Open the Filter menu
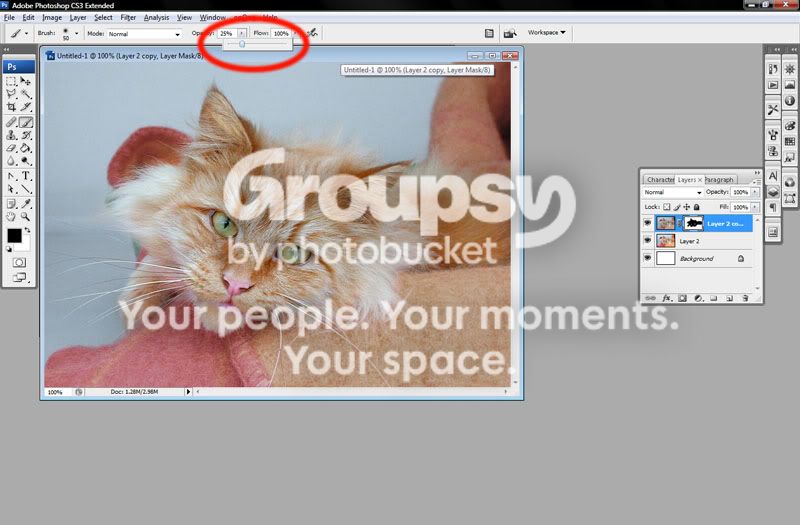Screen dimensions: 800x525 coord(128,17)
